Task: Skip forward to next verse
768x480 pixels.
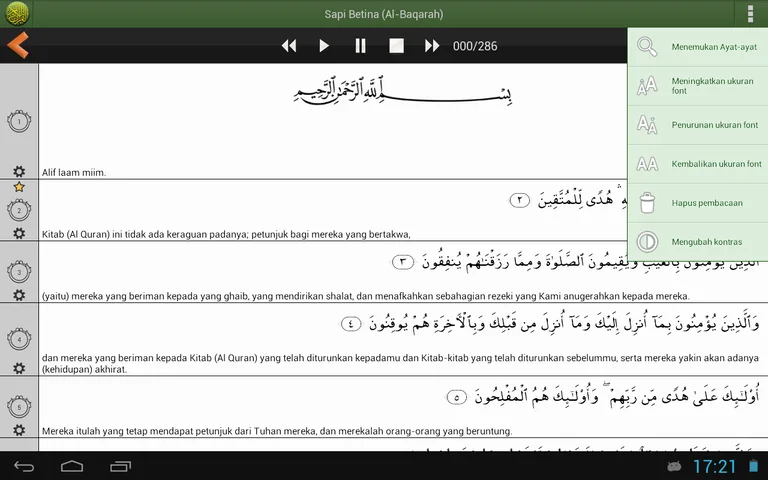Action: pos(432,46)
